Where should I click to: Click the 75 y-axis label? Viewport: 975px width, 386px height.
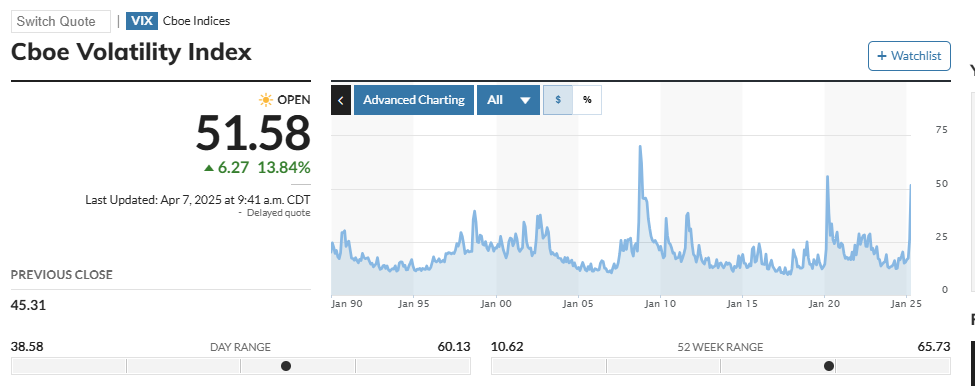click(941, 130)
